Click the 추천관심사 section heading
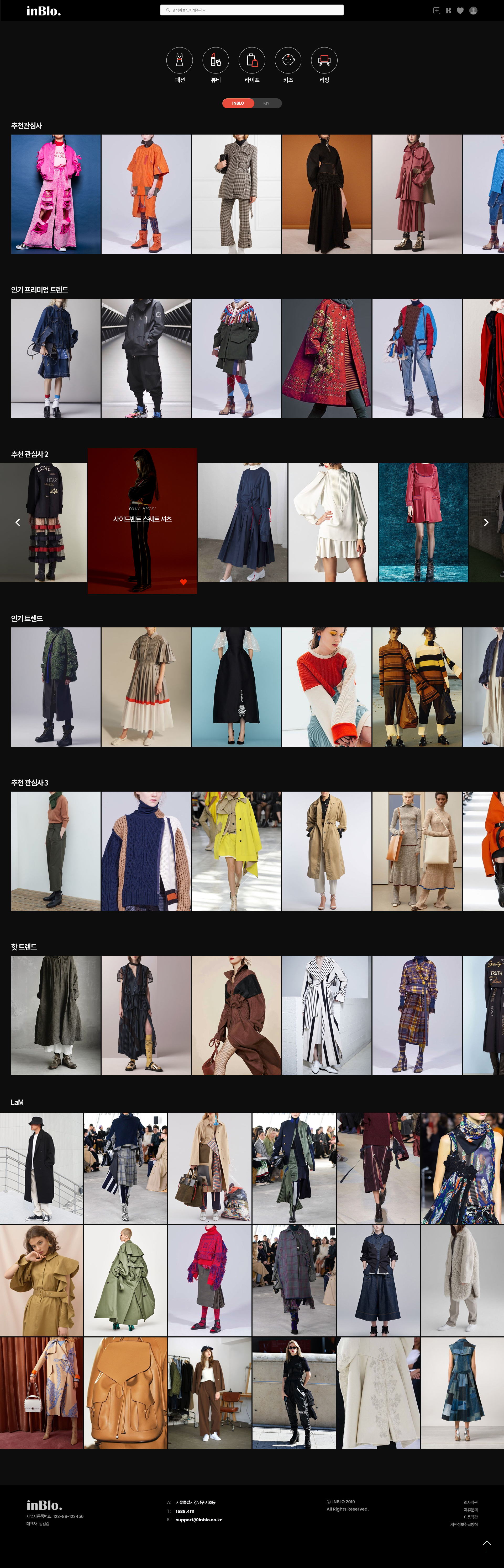This screenshot has width=504, height=1568. point(27,126)
